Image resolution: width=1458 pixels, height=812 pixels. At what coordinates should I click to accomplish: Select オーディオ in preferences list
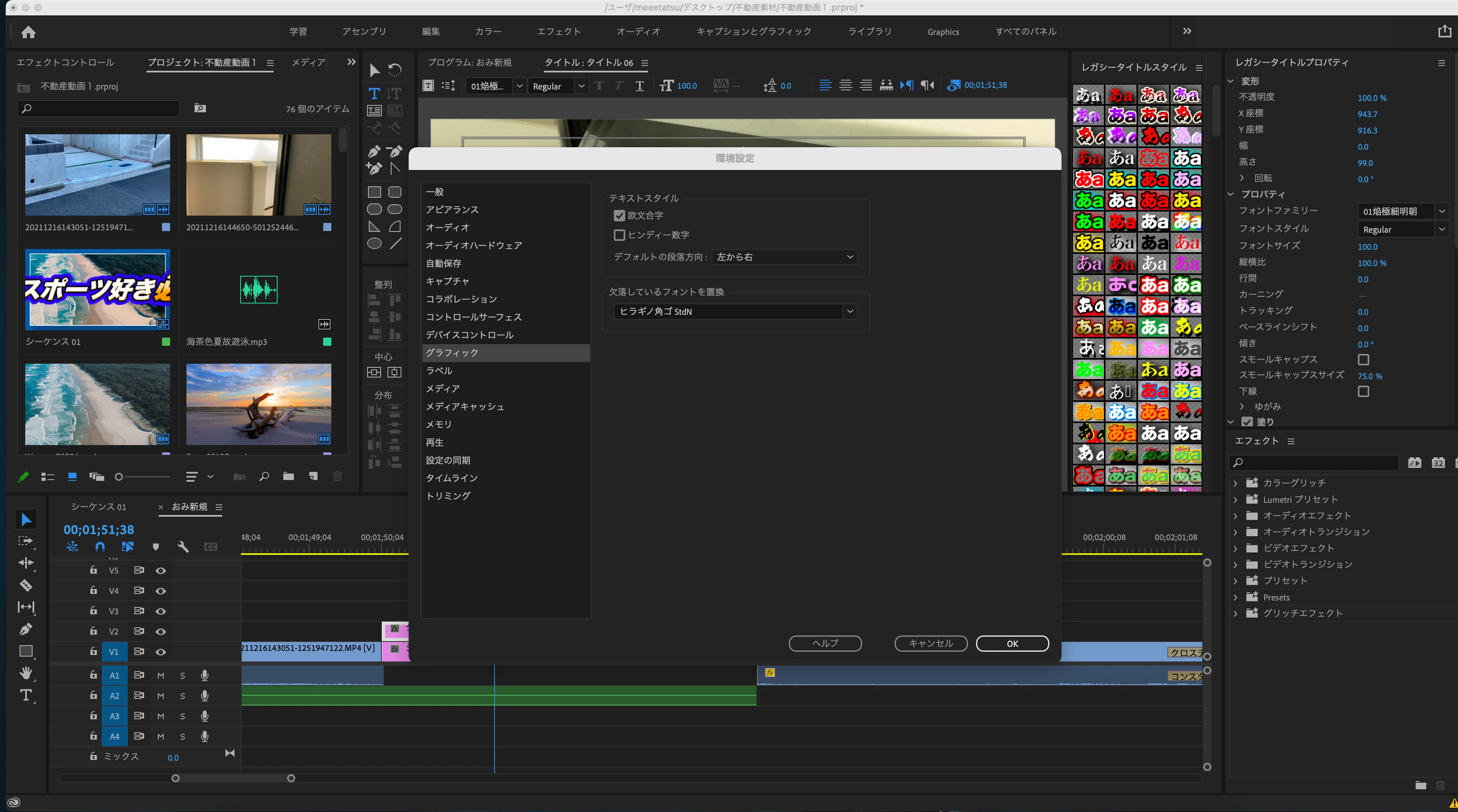[x=448, y=227]
